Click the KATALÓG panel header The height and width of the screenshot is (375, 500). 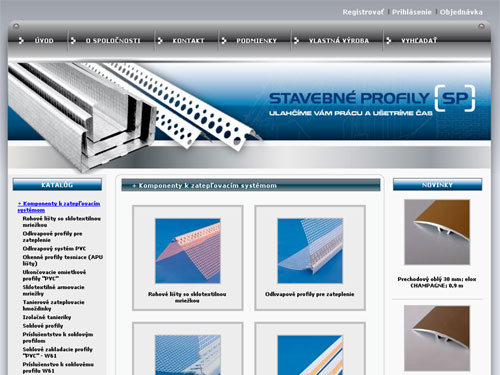point(57,185)
